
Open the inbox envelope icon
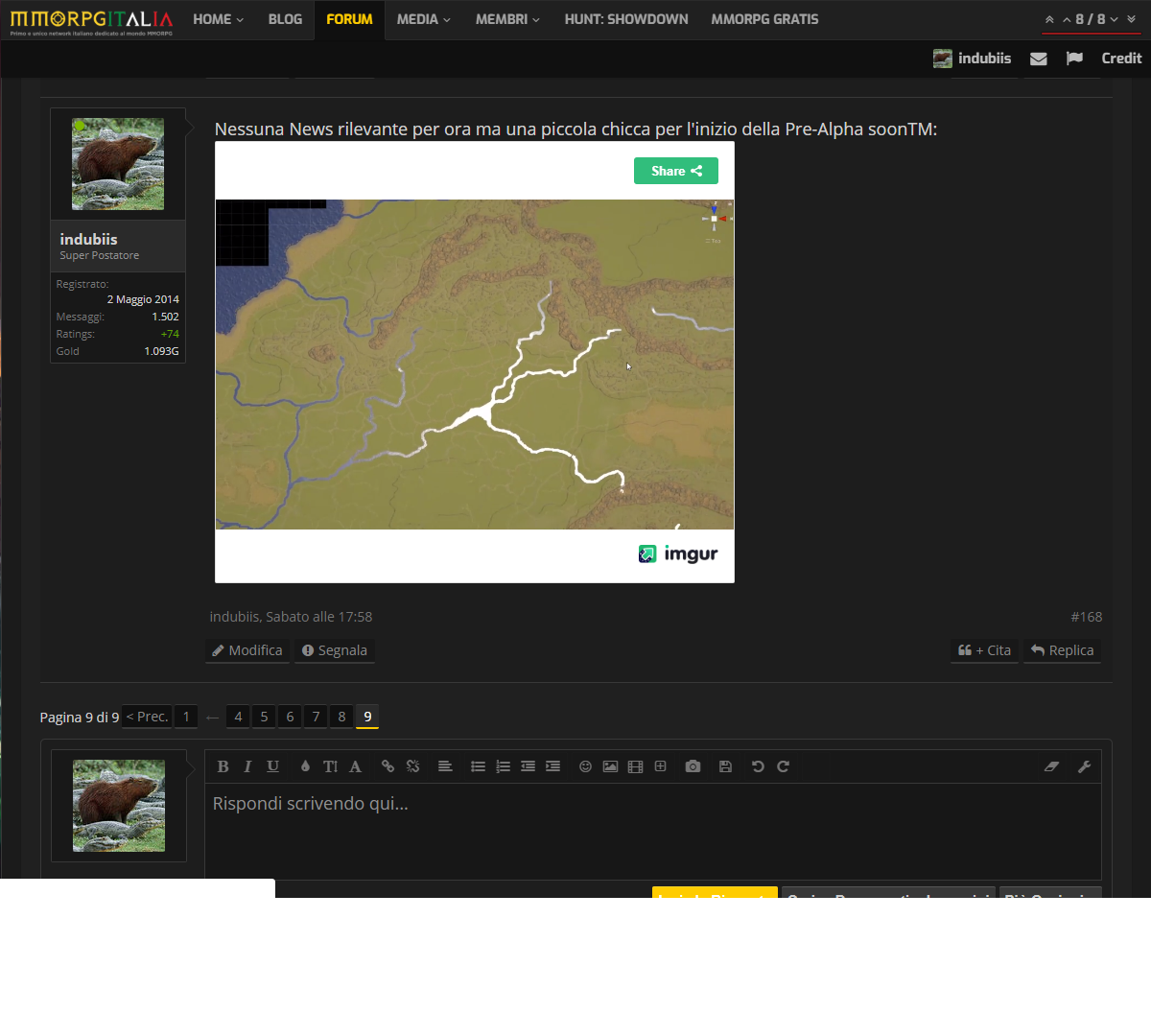(x=1038, y=59)
